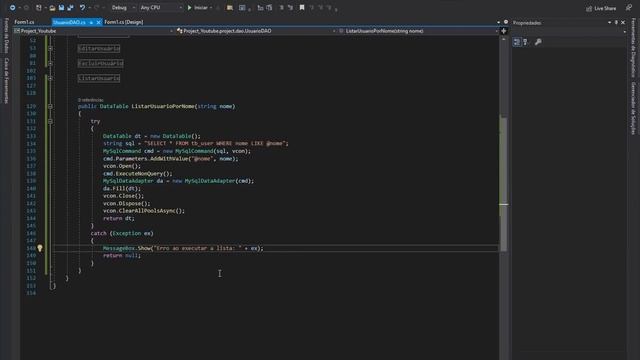Image resolution: width=640 pixels, height=360 pixels.
Task: Save the current file with the disk icon
Action: point(61,8)
